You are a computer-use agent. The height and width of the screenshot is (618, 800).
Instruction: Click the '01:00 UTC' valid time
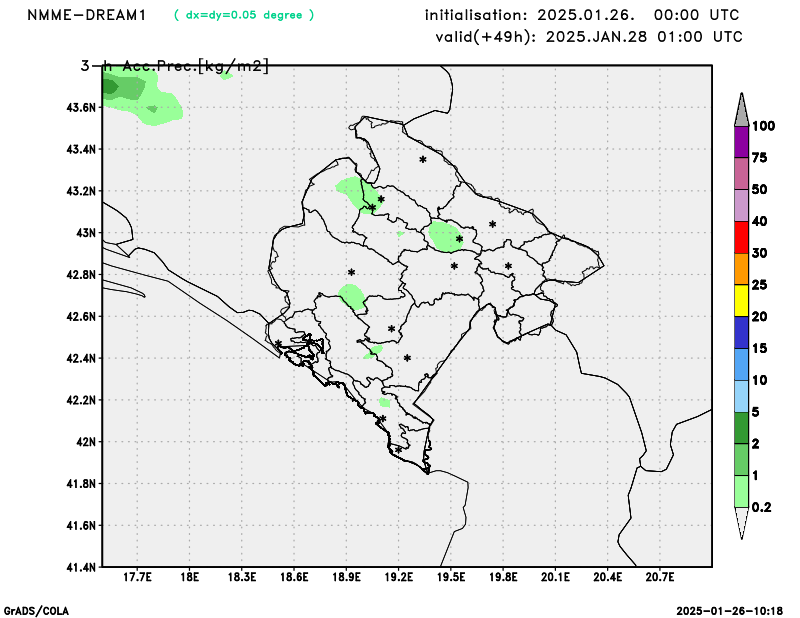[699, 37]
